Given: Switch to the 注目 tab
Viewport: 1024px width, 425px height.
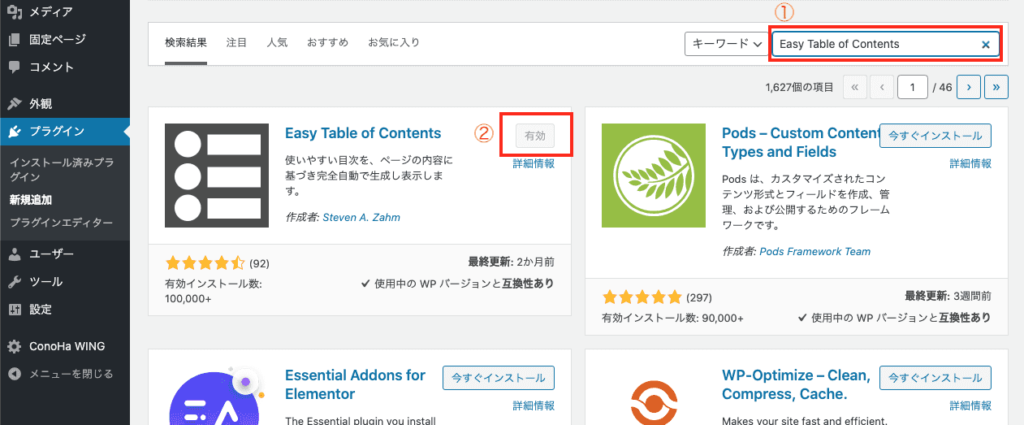Looking at the screenshot, I should (236, 43).
